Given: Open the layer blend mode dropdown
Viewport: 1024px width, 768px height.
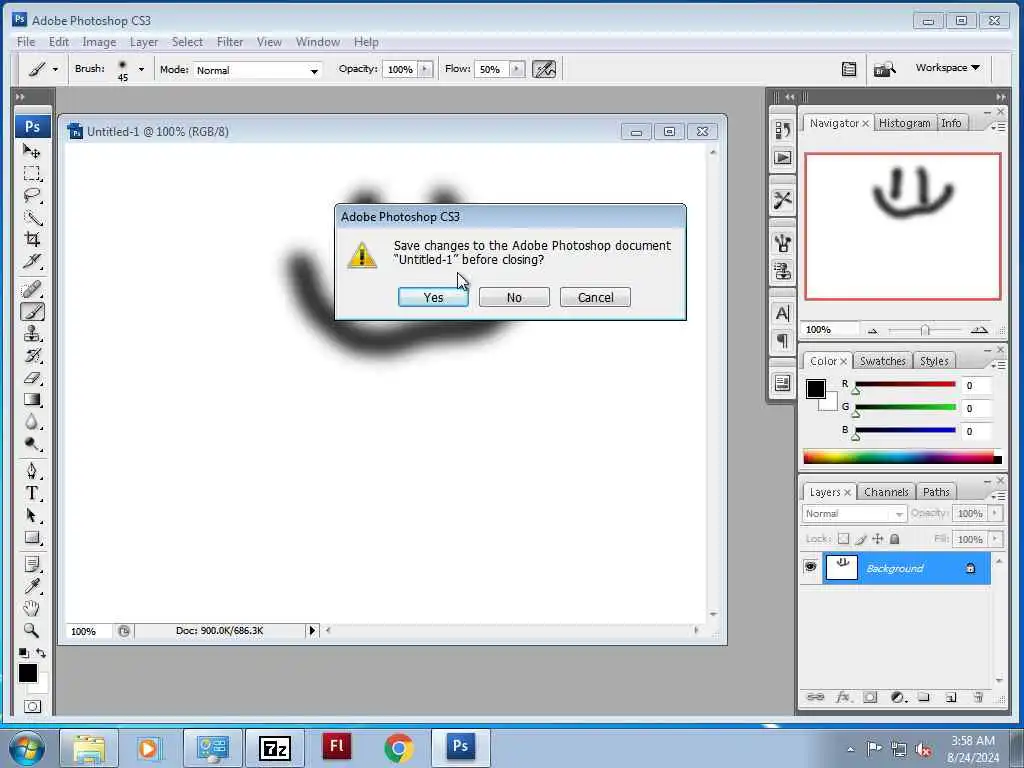Looking at the screenshot, I should [854, 514].
